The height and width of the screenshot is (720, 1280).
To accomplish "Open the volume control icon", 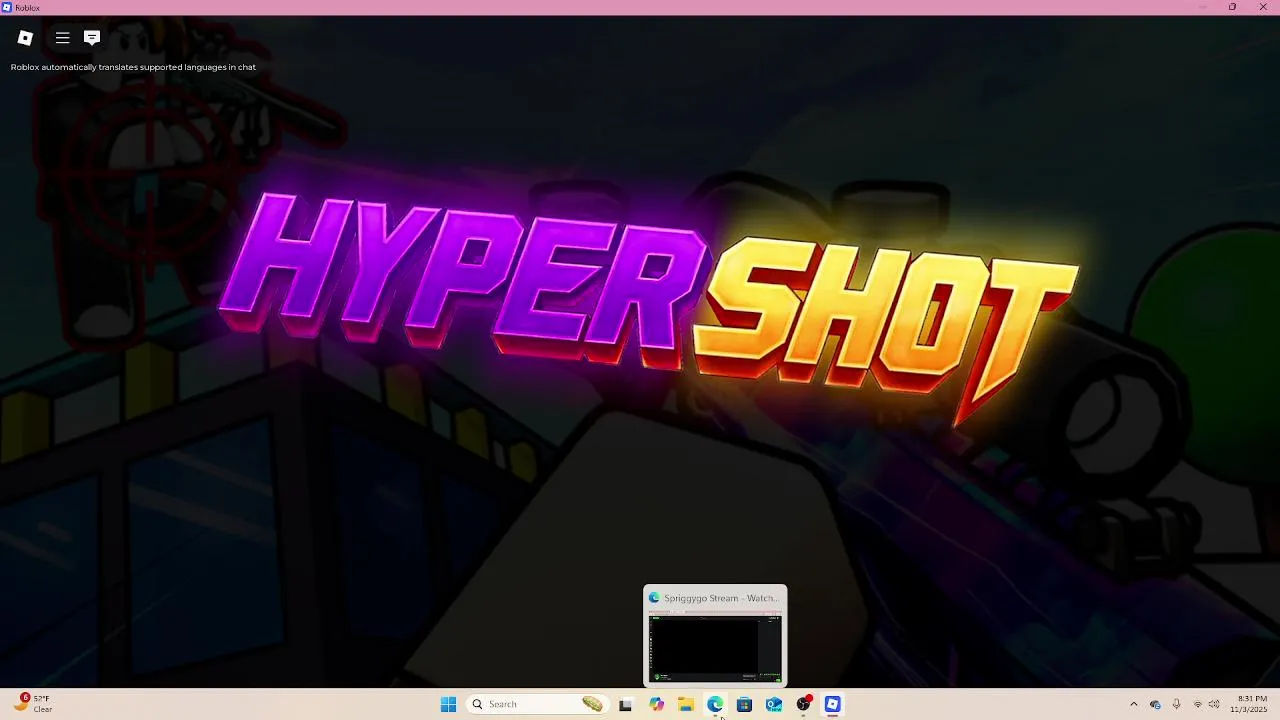I will [x=1214, y=704].
